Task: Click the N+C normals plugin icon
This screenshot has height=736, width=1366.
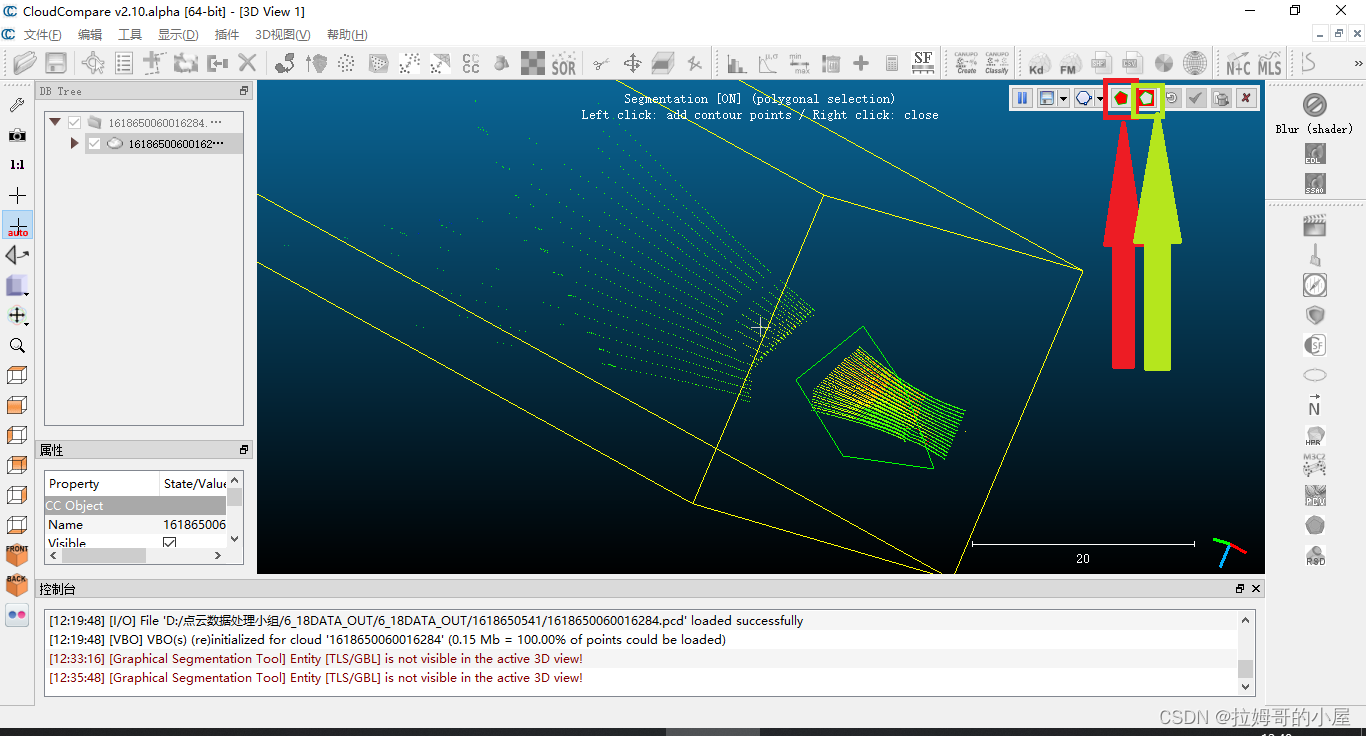Action: (x=1238, y=63)
